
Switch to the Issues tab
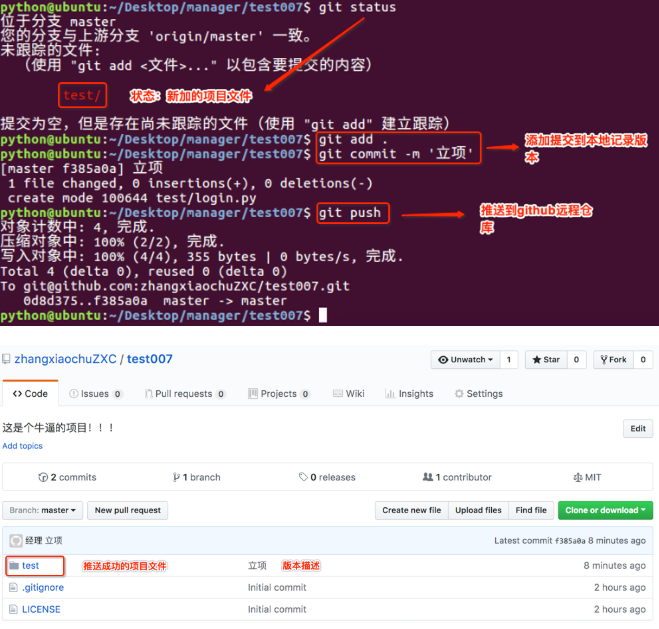point(95,394)
